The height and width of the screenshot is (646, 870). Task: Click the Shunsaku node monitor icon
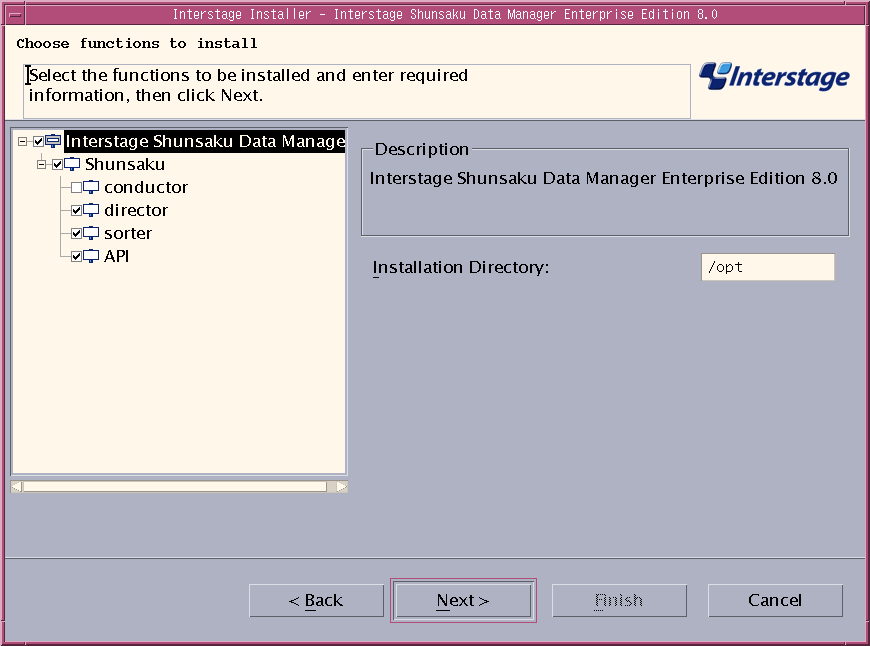pyautogui.click(x=72, y=164)
